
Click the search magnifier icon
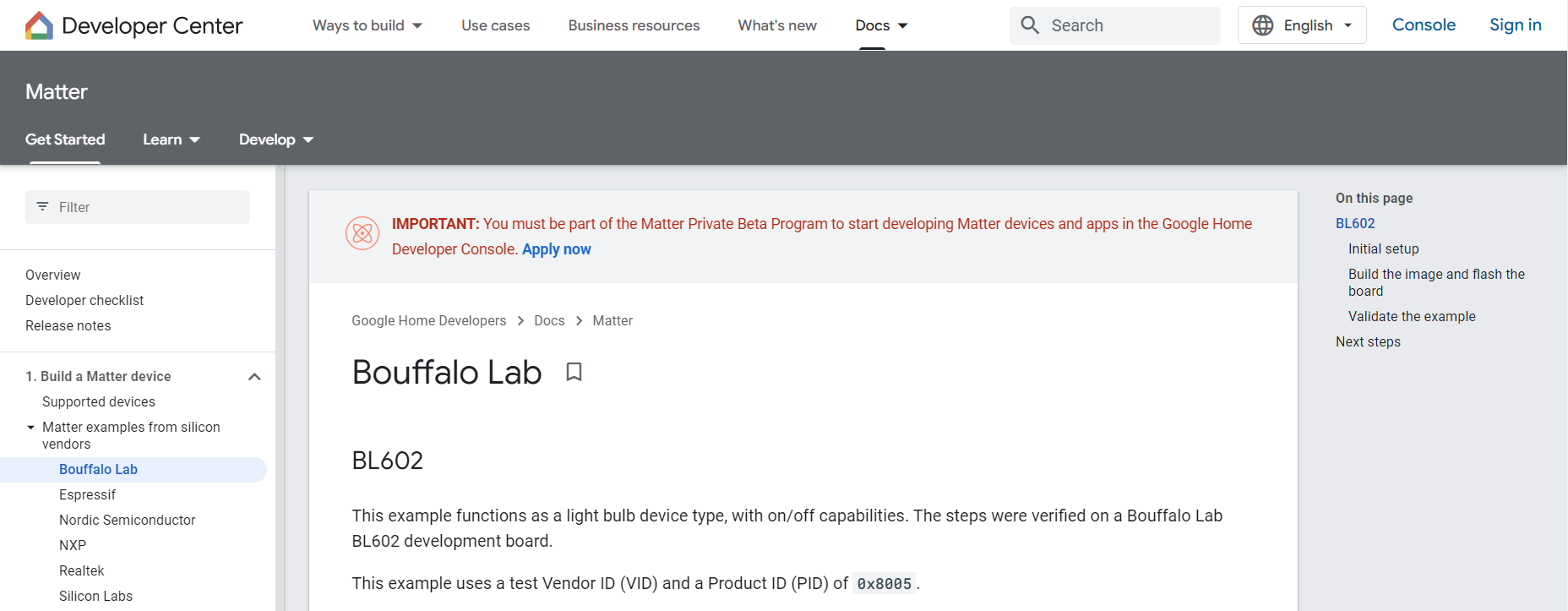tap(1030, 25)
